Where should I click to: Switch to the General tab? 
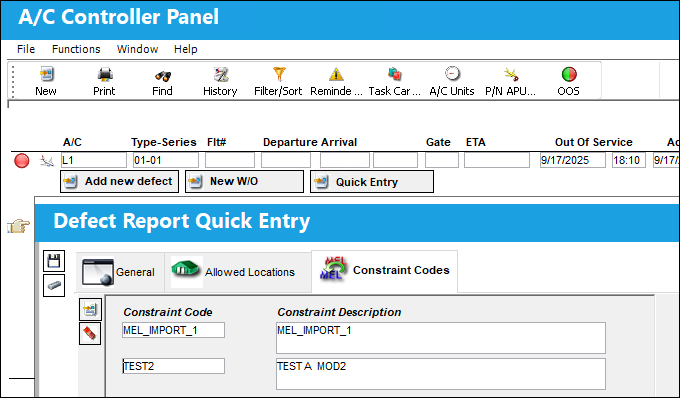tap(120, 272)
